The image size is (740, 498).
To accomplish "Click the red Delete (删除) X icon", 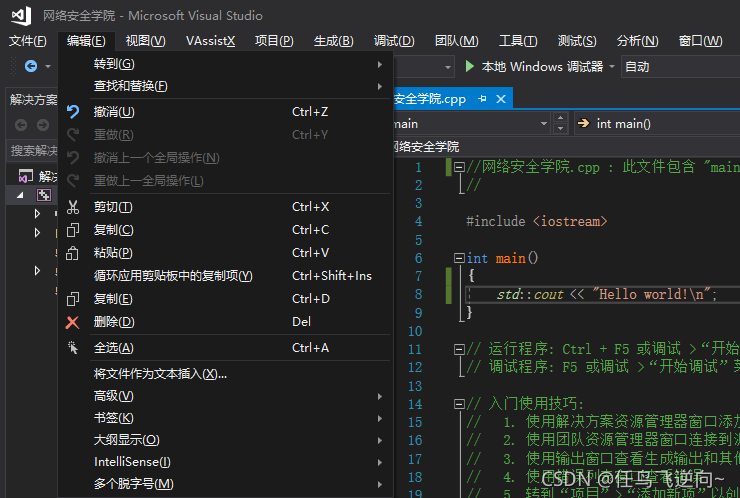I will click(x=72, y=322).
